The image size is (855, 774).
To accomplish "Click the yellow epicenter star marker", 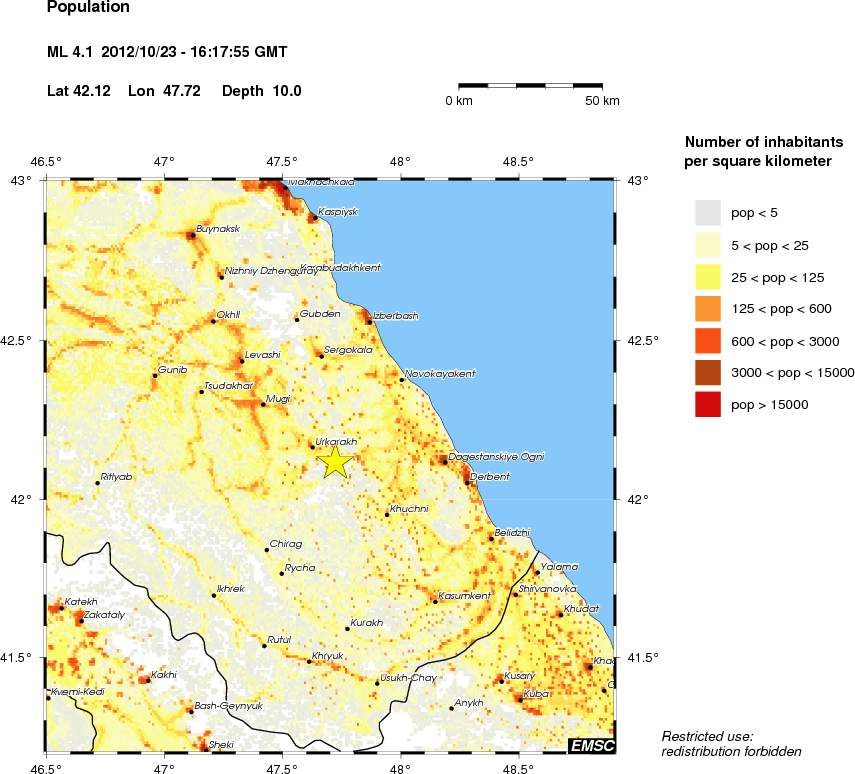I will pyautogui.click(x=335, y=463).
